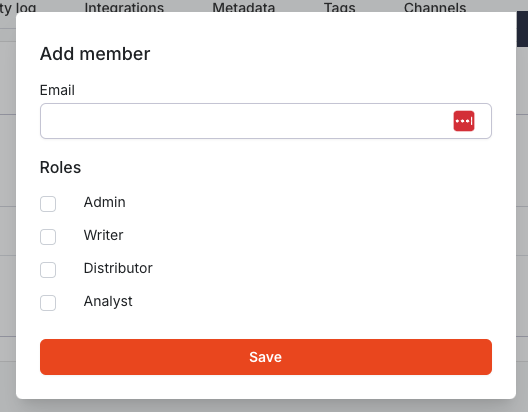Image resolution: width=528 pixels, height=412 pixels.
Task: Click the red password manager icon in Email field
Action: tap(464, 121)
